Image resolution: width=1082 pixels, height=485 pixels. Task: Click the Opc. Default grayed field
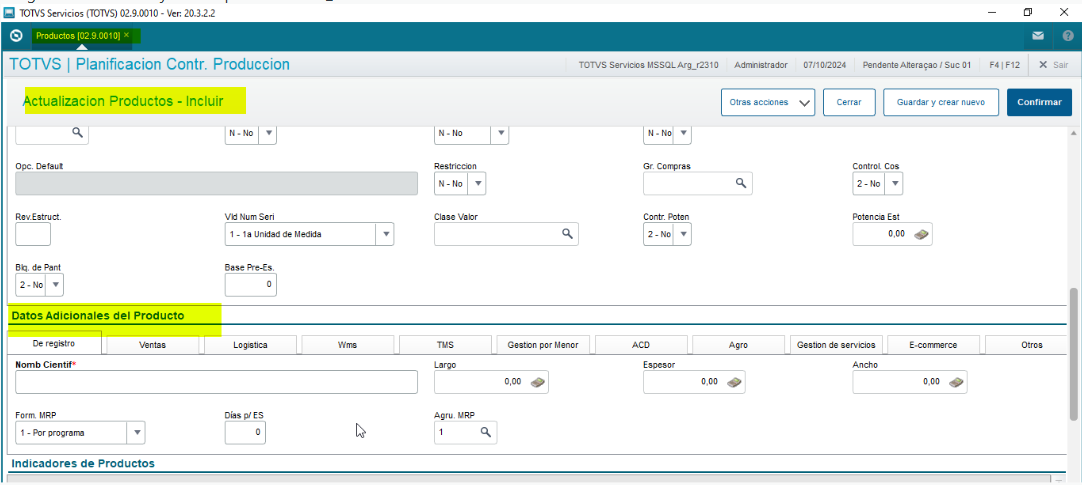coord(216,184)
